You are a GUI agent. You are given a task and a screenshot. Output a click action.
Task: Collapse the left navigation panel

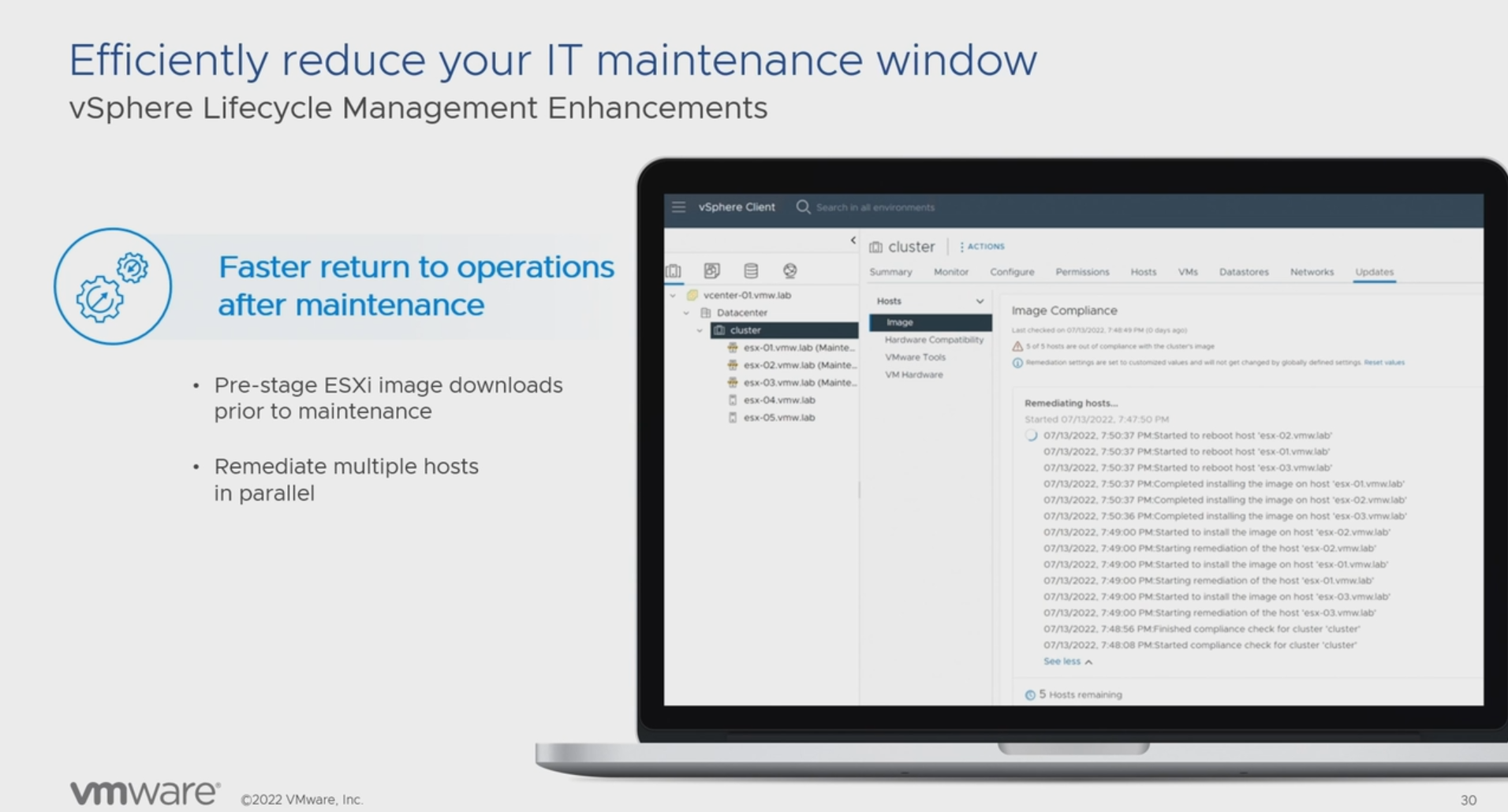click(x=853, y=240)
